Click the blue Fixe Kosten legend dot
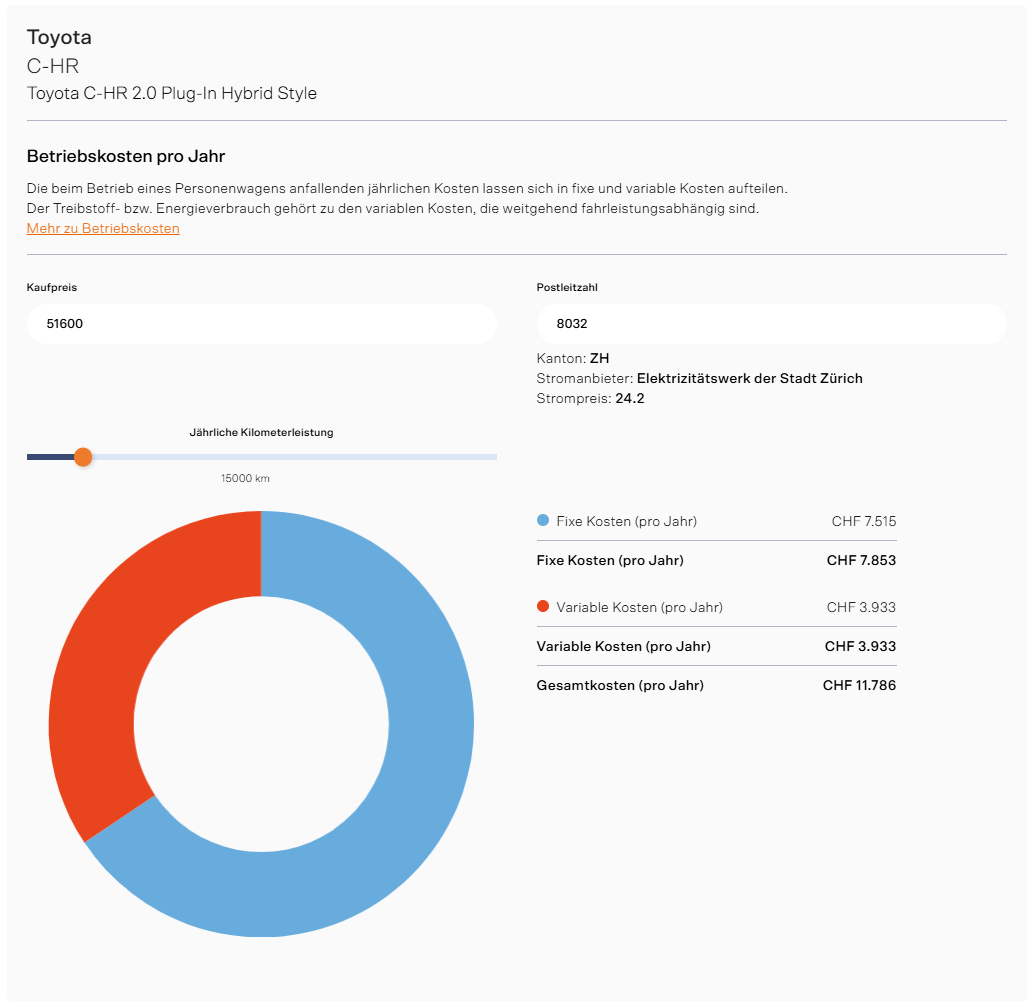The width and height of the screenshot is (1034, 1007). (x=543, y=520)
